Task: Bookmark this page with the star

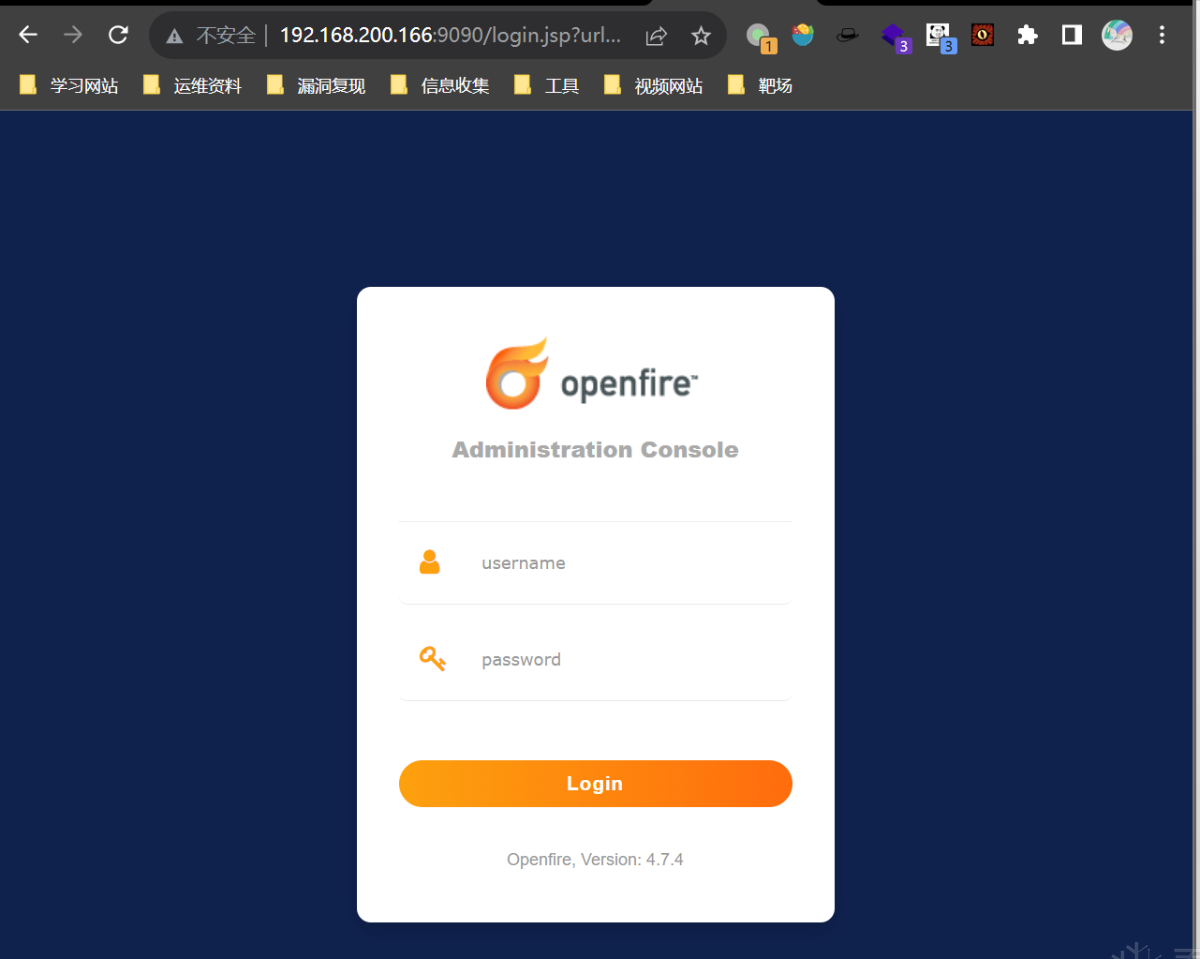Action: 701,36
